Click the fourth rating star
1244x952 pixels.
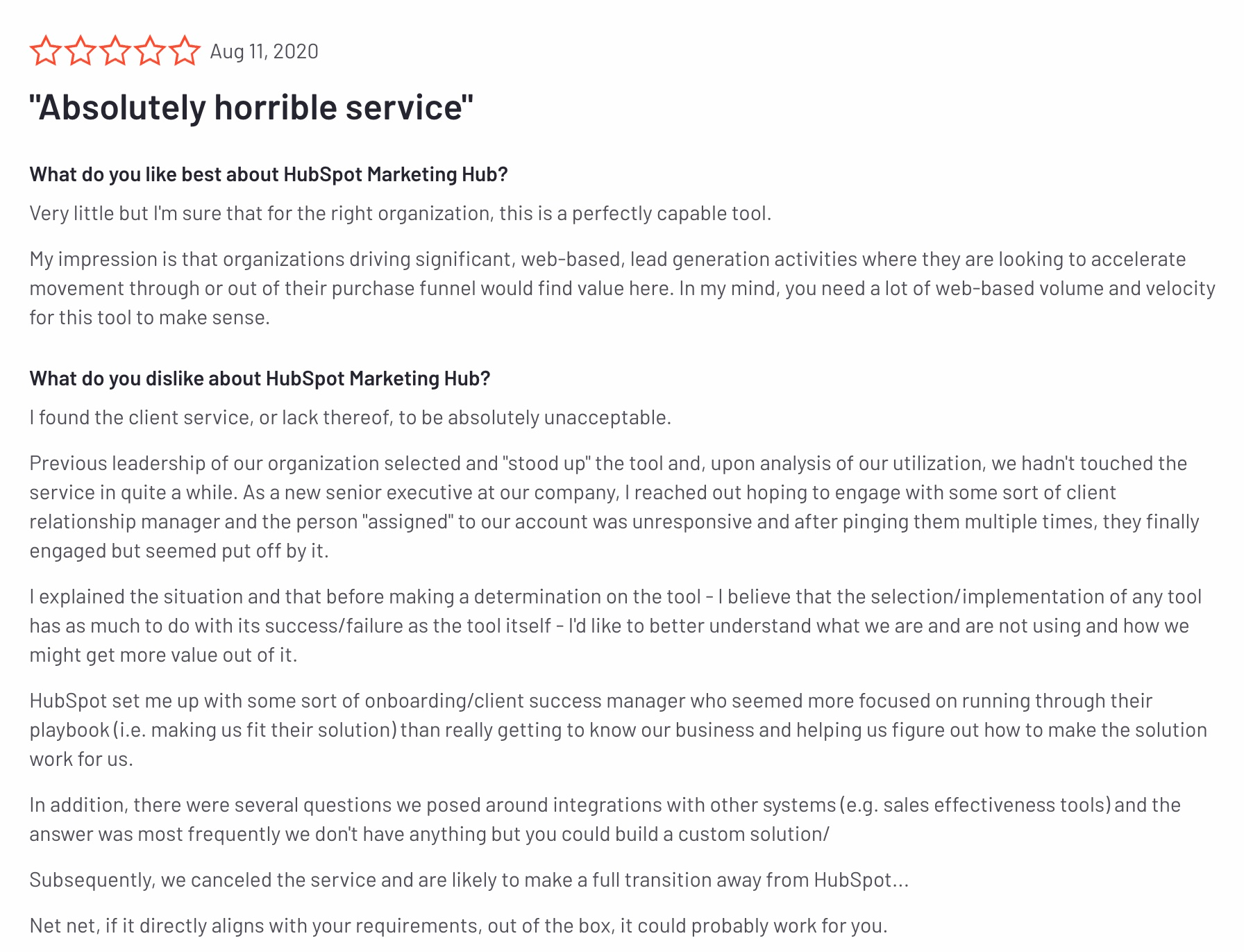[150, 51]
